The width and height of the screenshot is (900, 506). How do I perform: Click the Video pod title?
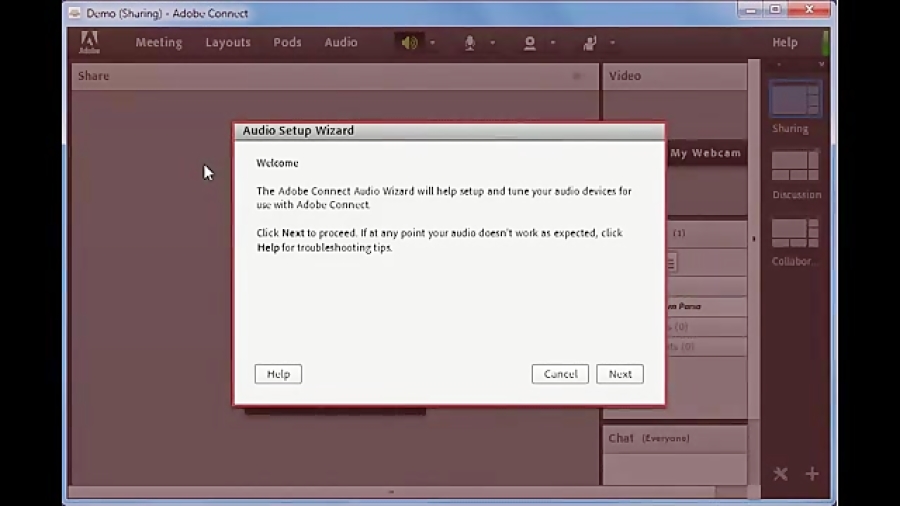(625, 76)
